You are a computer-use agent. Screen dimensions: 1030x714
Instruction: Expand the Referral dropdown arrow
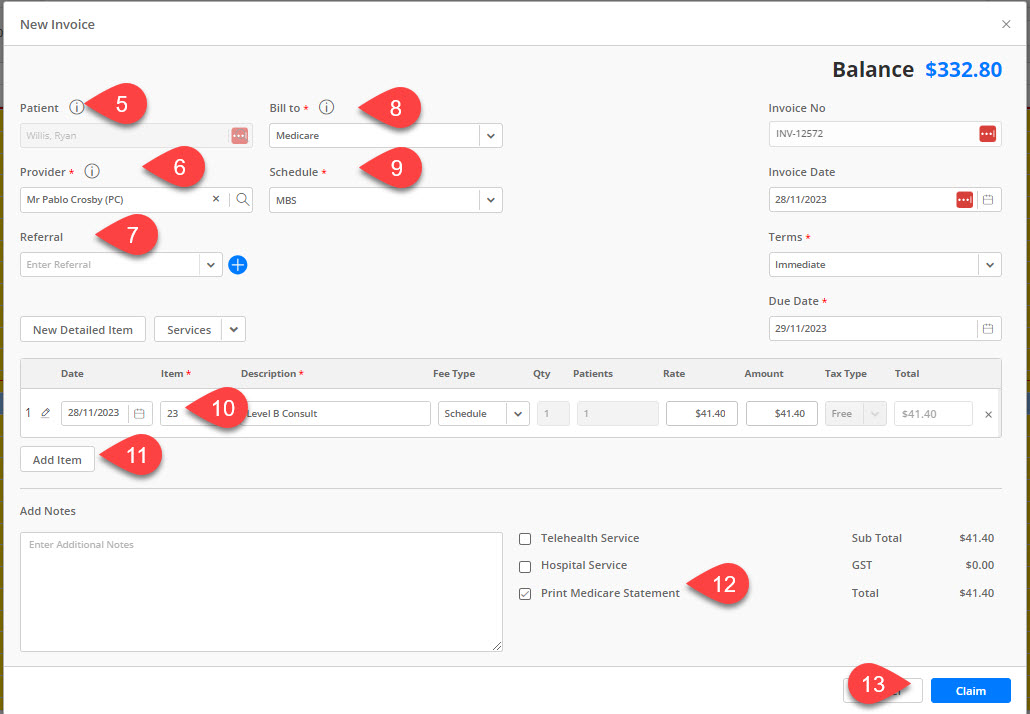coord(211,265)
